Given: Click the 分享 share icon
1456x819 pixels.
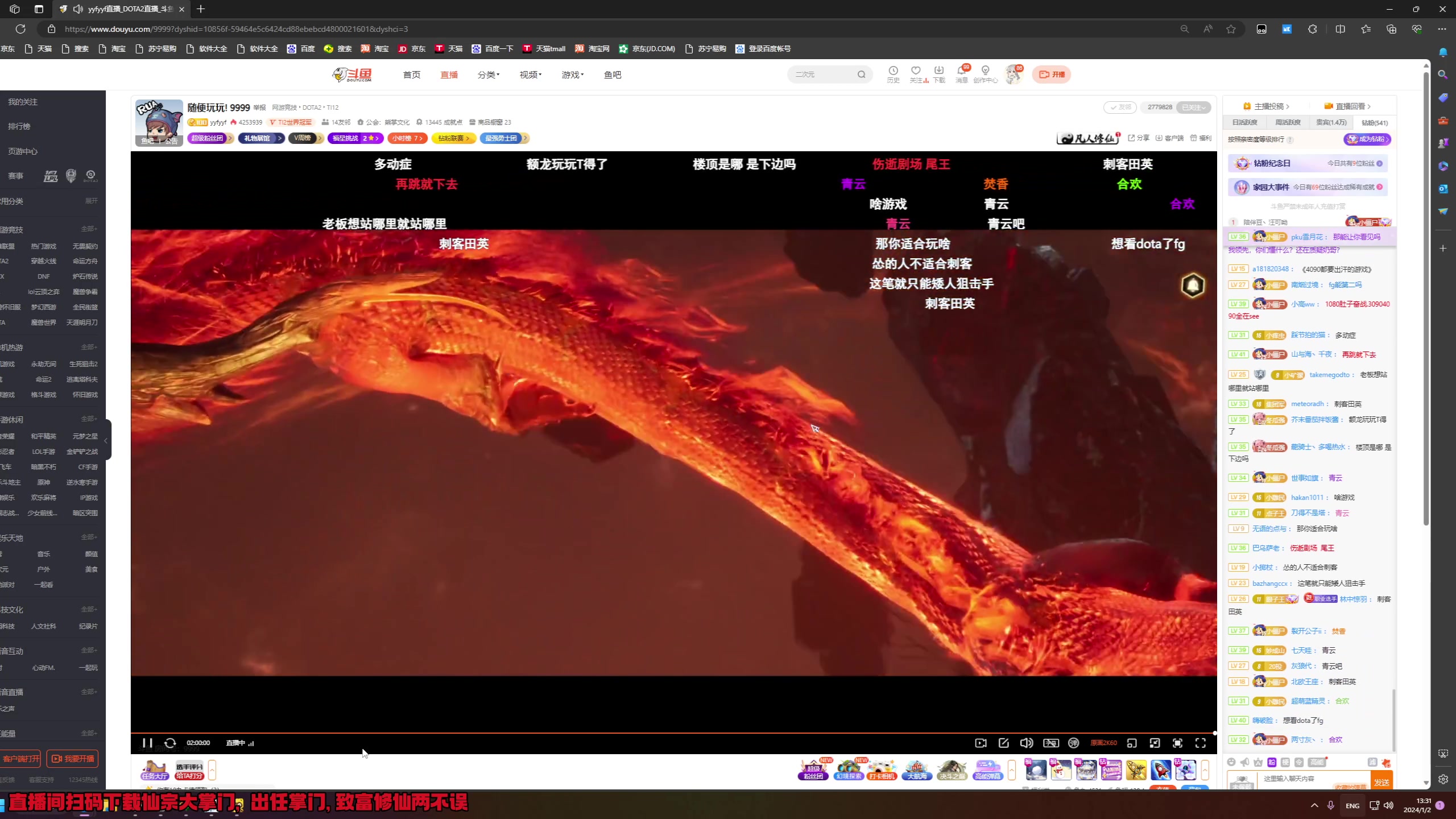Looking at the screenshot, I should click(1139, 138).
